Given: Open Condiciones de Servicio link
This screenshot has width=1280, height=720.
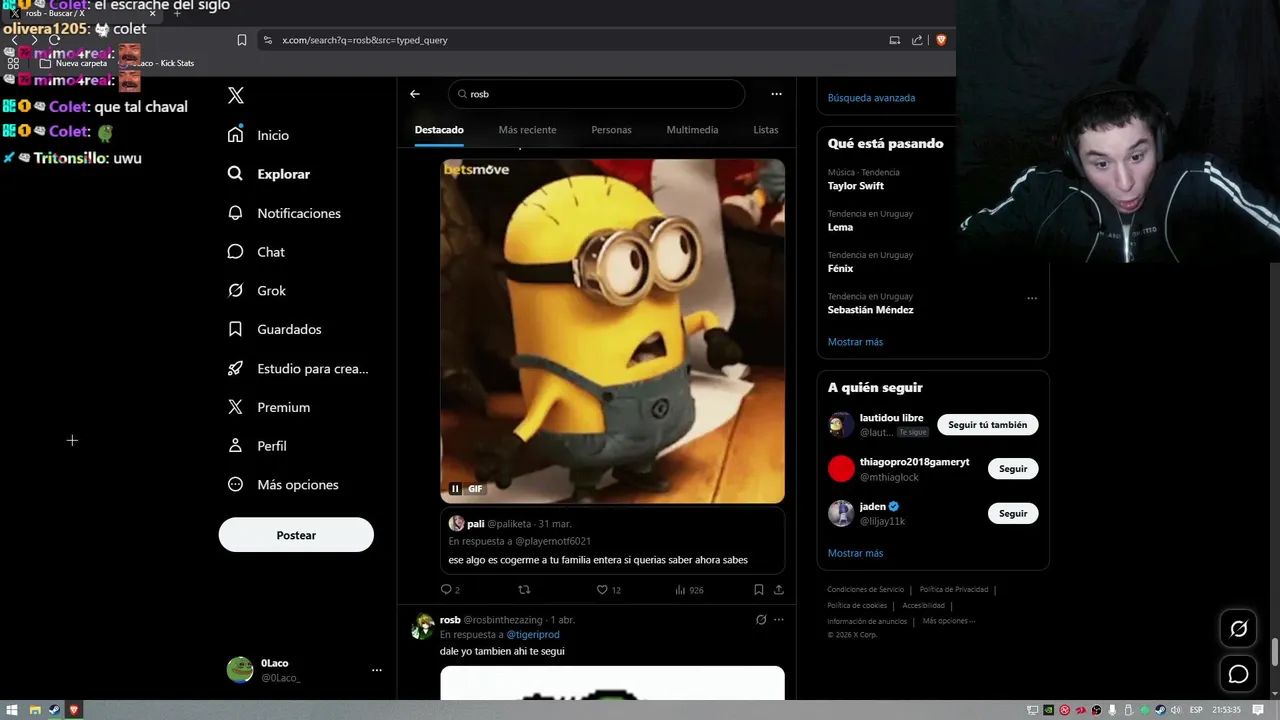Looking at the screenshot, I should (x=865, y=590).
